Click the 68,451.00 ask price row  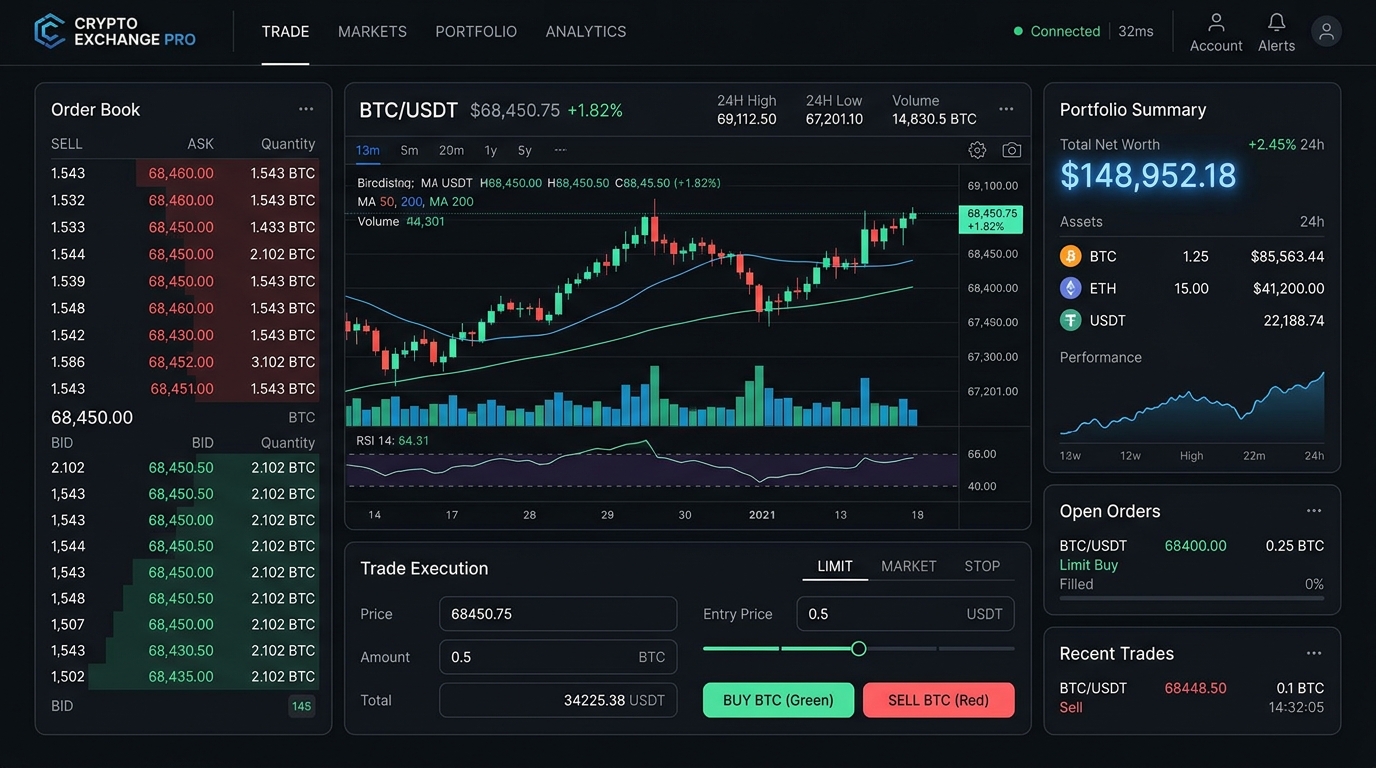(183, 388)
